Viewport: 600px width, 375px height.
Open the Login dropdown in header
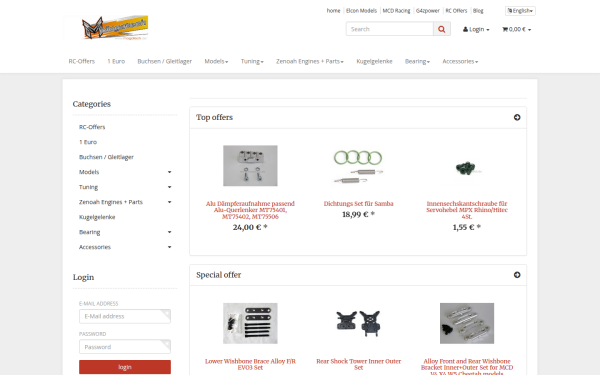coord(476,29)
